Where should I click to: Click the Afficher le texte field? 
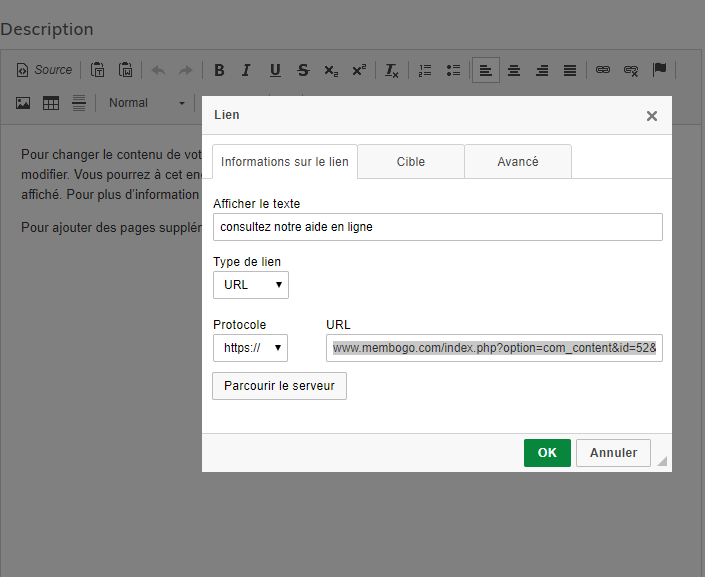(437, 227)
